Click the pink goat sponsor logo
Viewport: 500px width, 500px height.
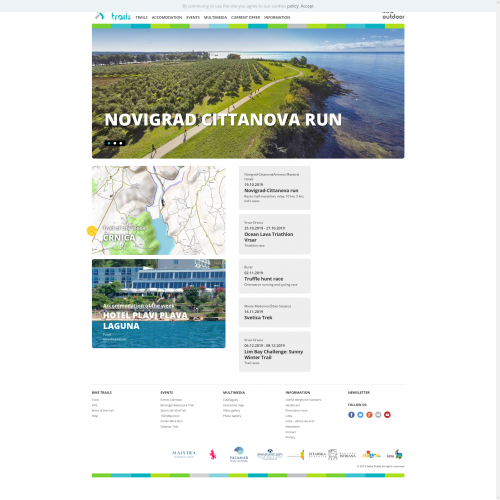pos(213,454)
